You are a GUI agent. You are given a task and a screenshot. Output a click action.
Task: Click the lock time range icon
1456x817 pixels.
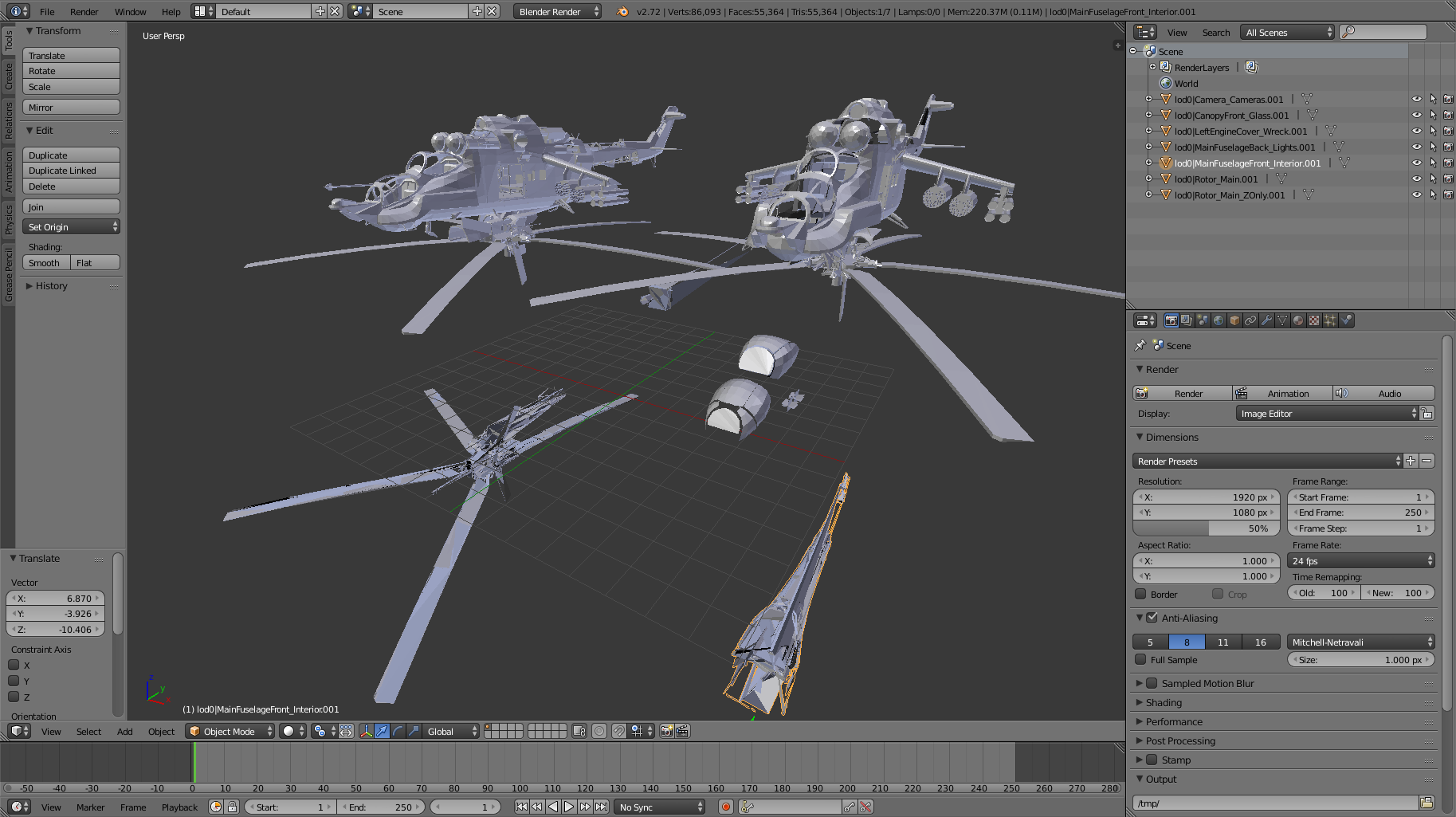(x=232, y=807)
